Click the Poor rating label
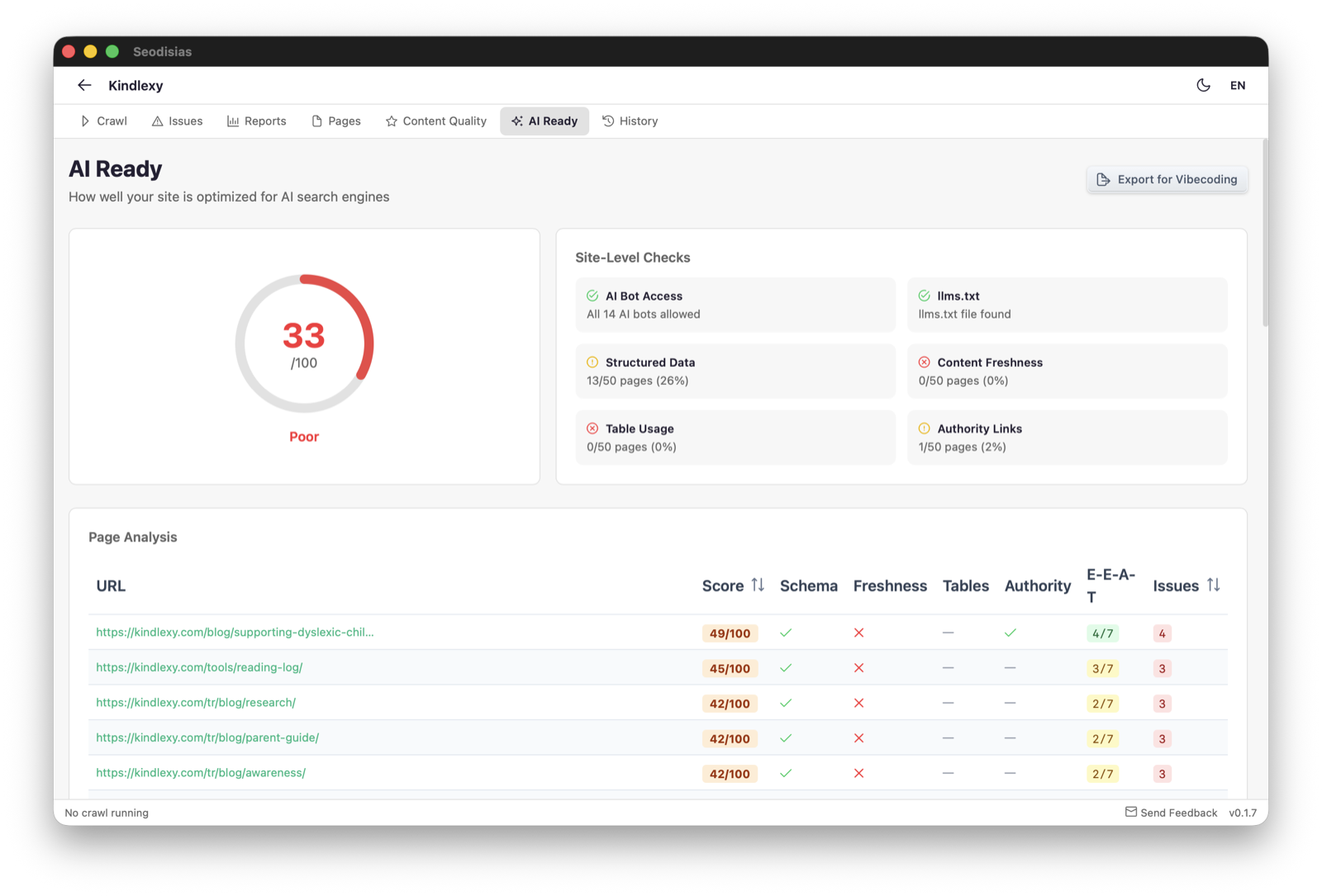 pyautogui.click(x=304, y=437)
